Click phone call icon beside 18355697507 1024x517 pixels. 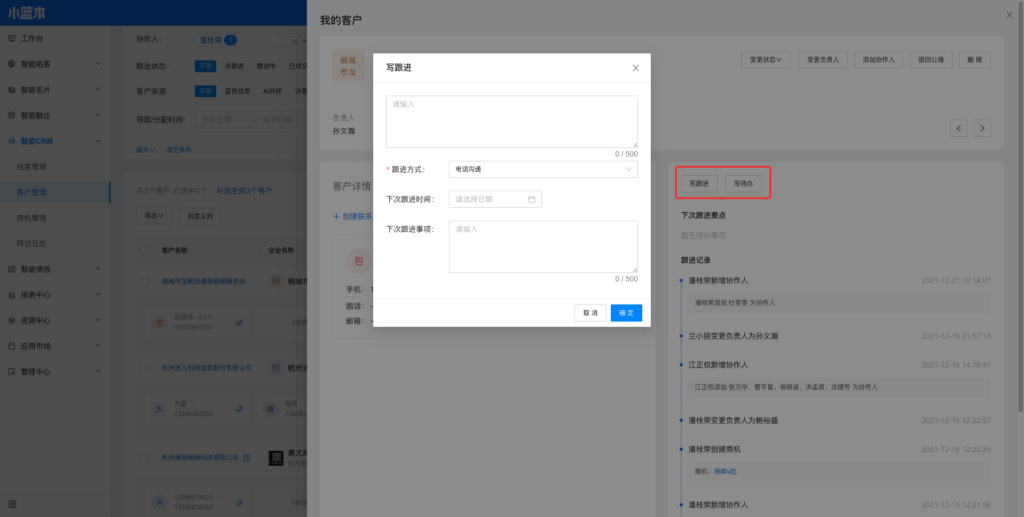pos(238,323)
